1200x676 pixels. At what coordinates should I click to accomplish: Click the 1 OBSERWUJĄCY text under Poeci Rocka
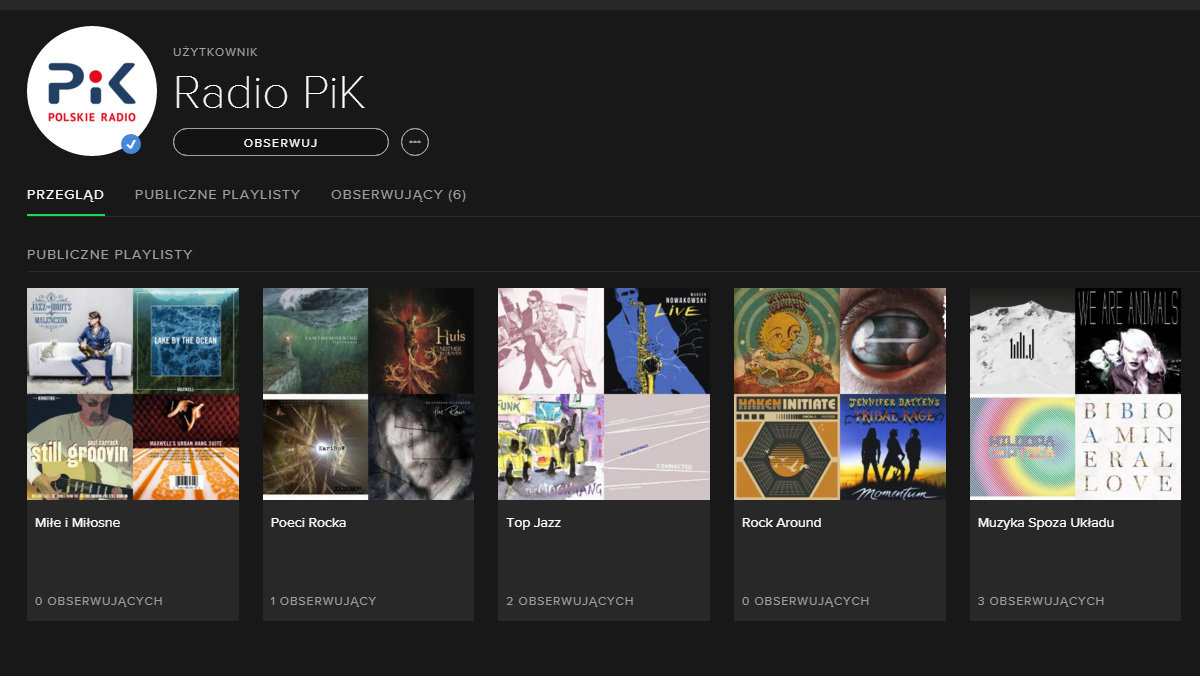coord(323,601)
